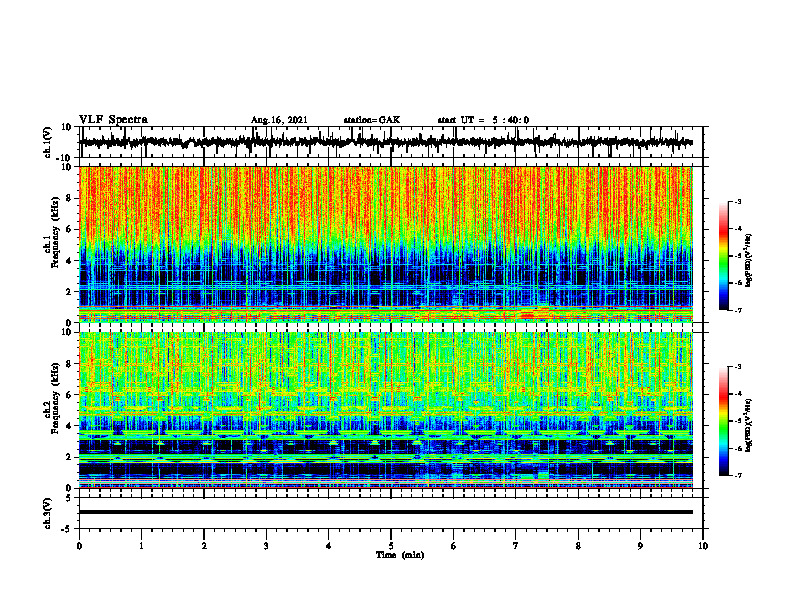The height and width of the screenshot is (612, 792).
Task: Click the "-7" label on ch.2 color bar
Action: pos(738,476)
